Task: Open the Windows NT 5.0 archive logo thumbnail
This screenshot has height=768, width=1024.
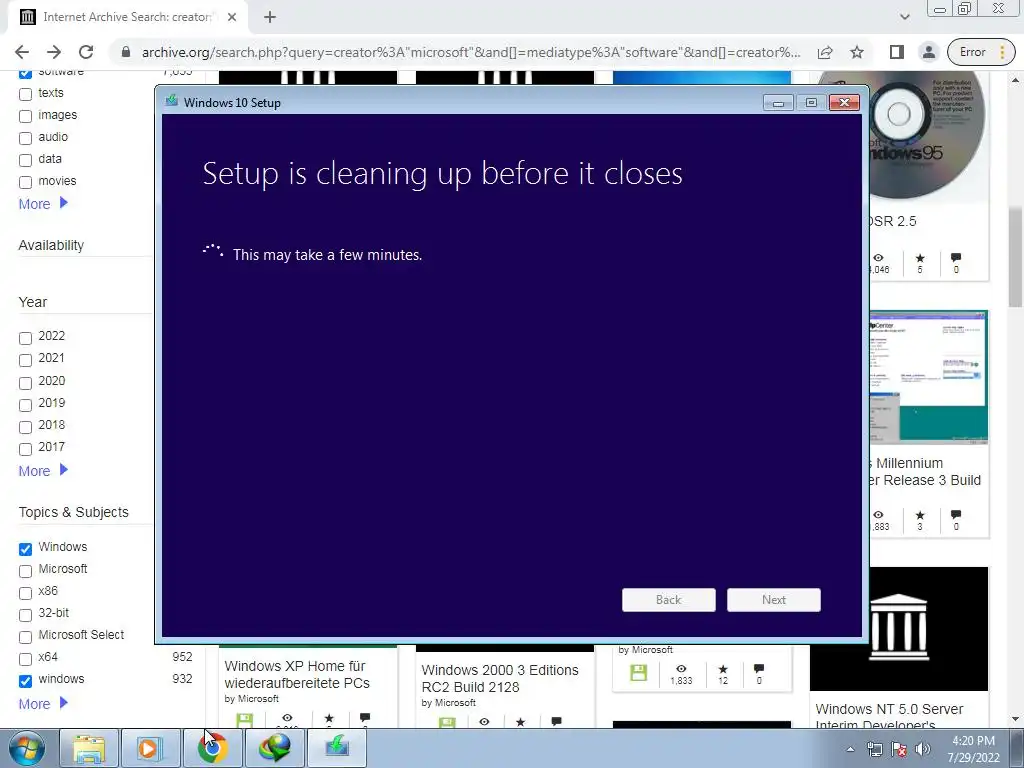Action: point(899,628)
